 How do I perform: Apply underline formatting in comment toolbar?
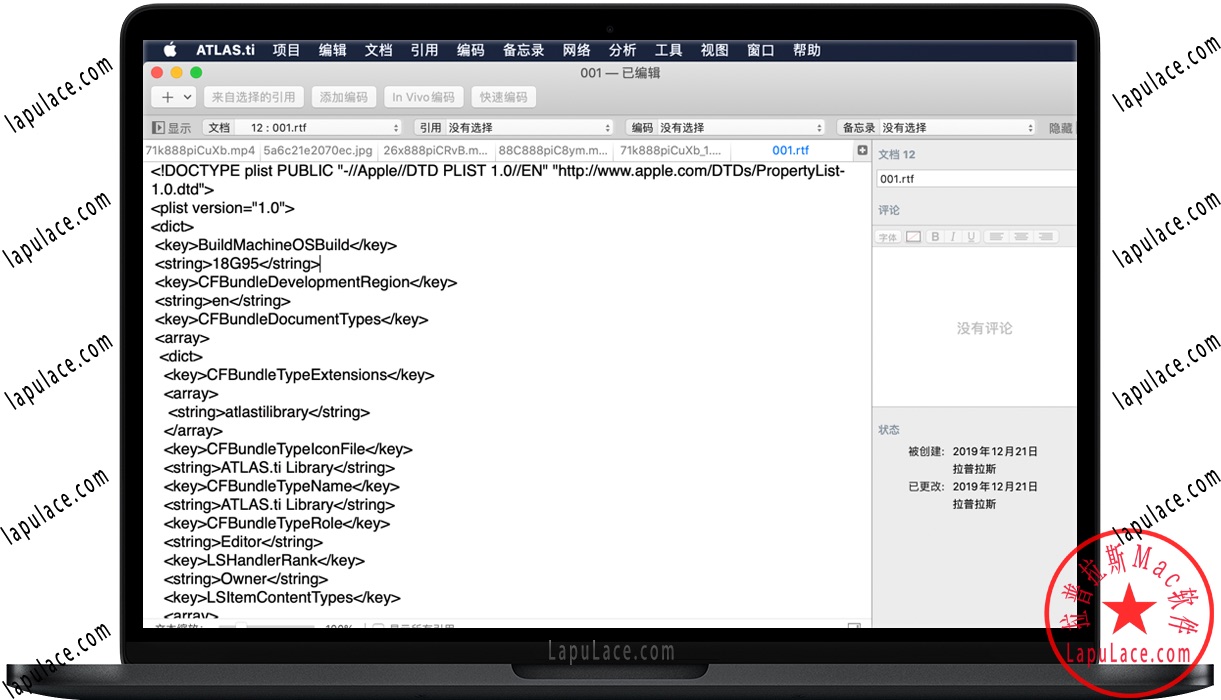coord(970,237)
